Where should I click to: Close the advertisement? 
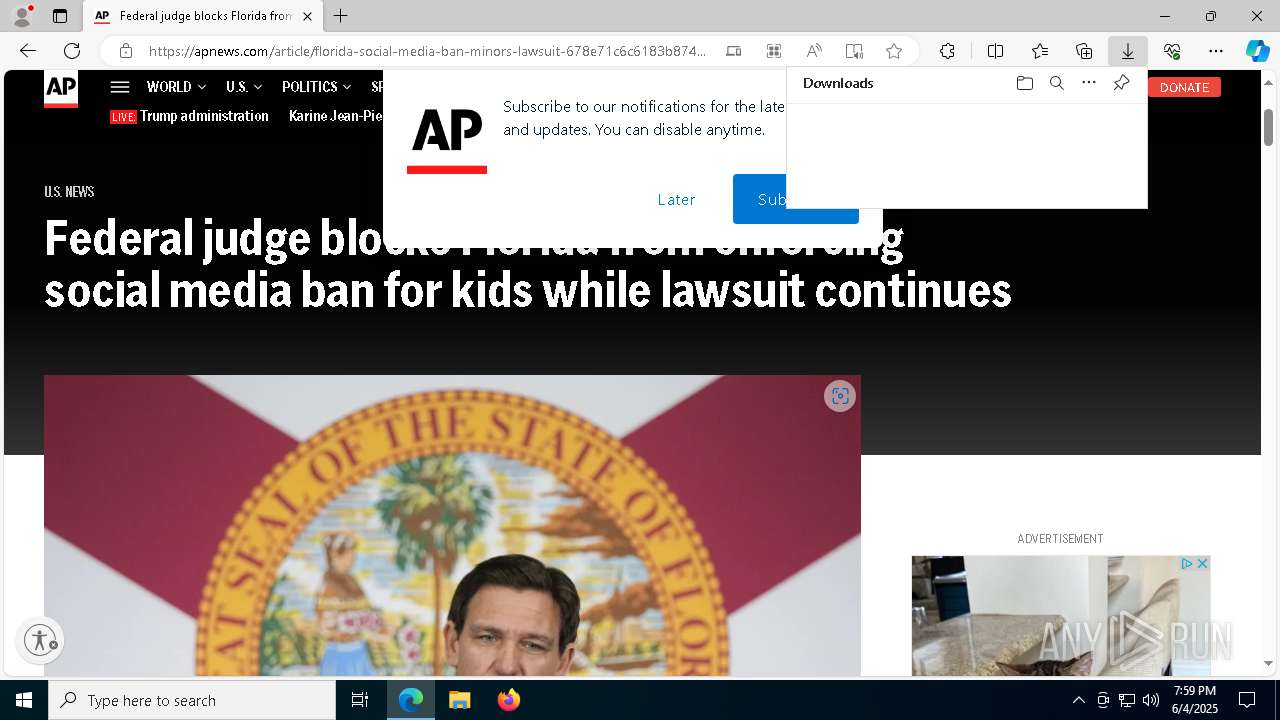[1202, 564]
